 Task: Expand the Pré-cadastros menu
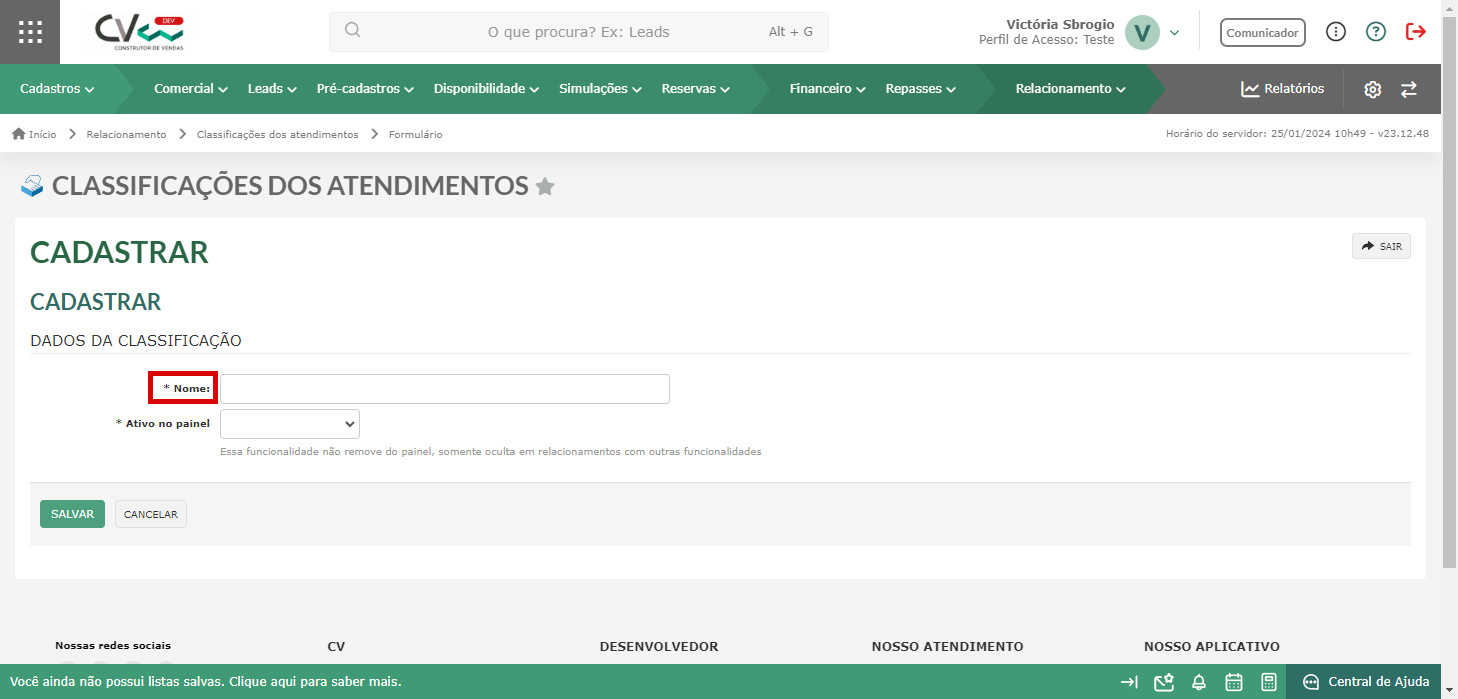pyautogui.click(x=365, y=89)
